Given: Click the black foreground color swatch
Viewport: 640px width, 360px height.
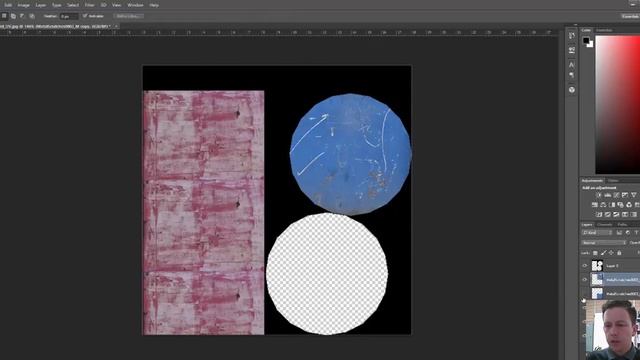Looking at the screenshot, I should [586, 40].
